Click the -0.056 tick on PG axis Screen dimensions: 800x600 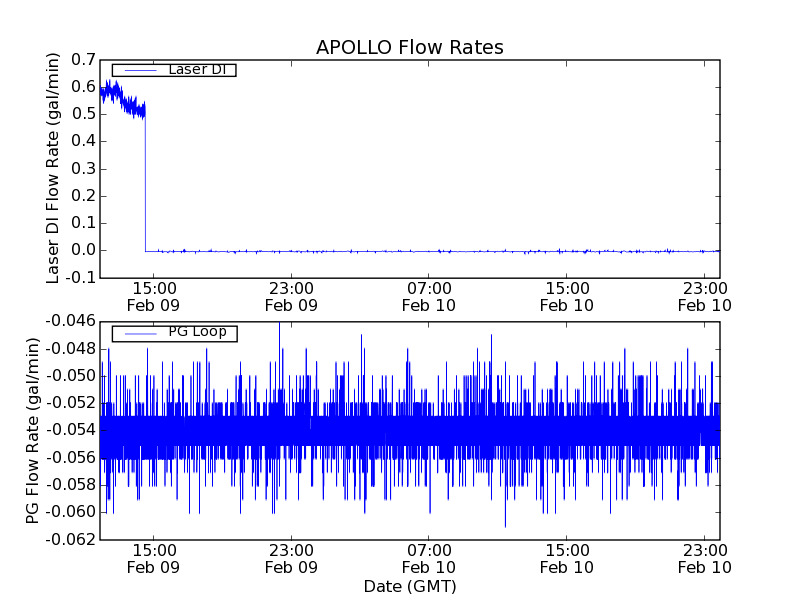(x=71, y=458)
